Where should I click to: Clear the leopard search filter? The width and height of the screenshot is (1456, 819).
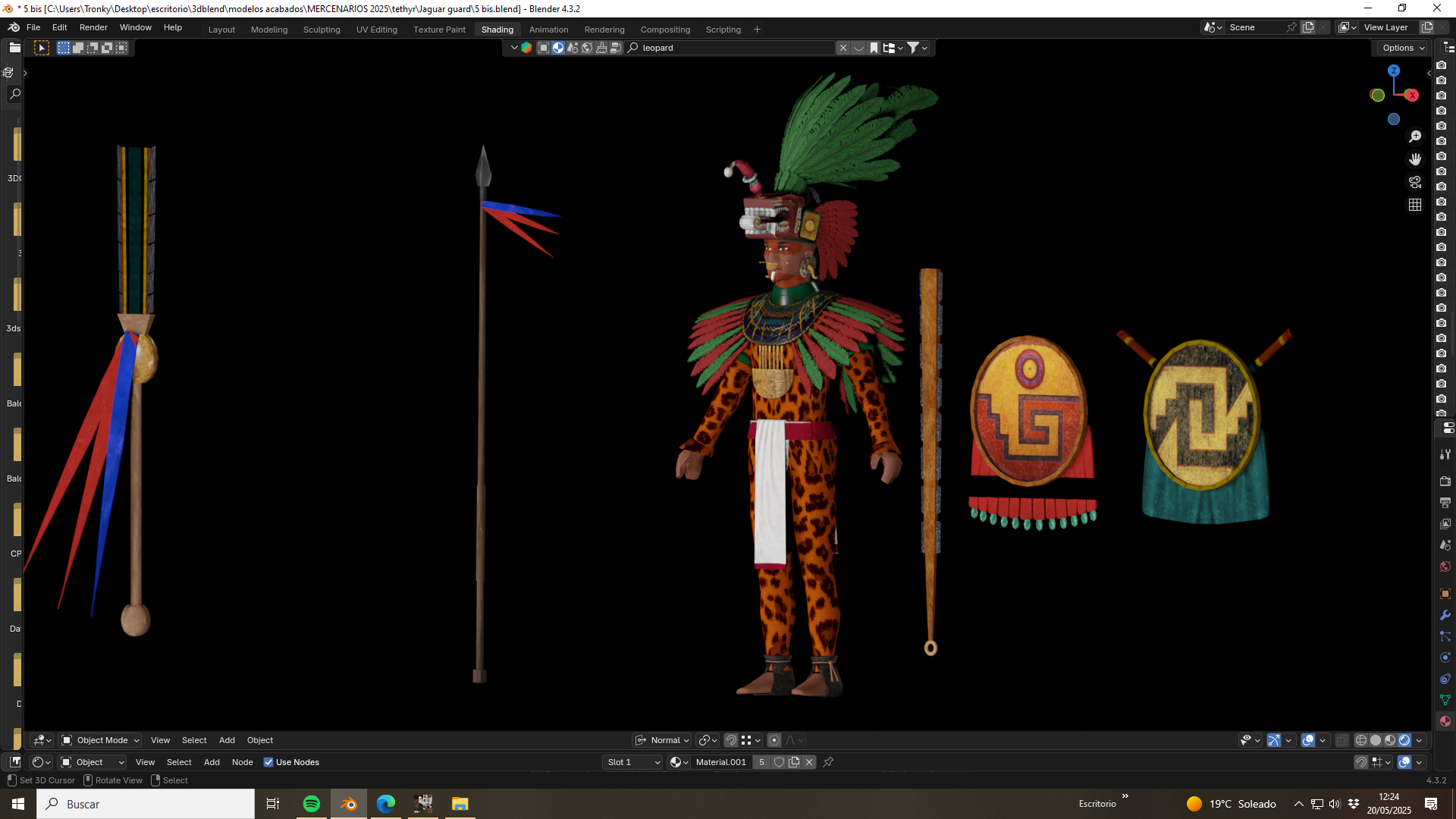tap(843, 48)
